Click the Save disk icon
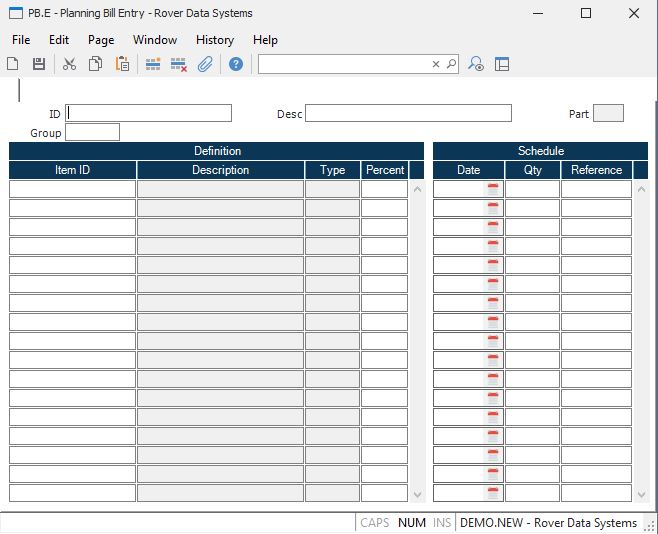This screenshot has width=658, height=534. (39, 64)
